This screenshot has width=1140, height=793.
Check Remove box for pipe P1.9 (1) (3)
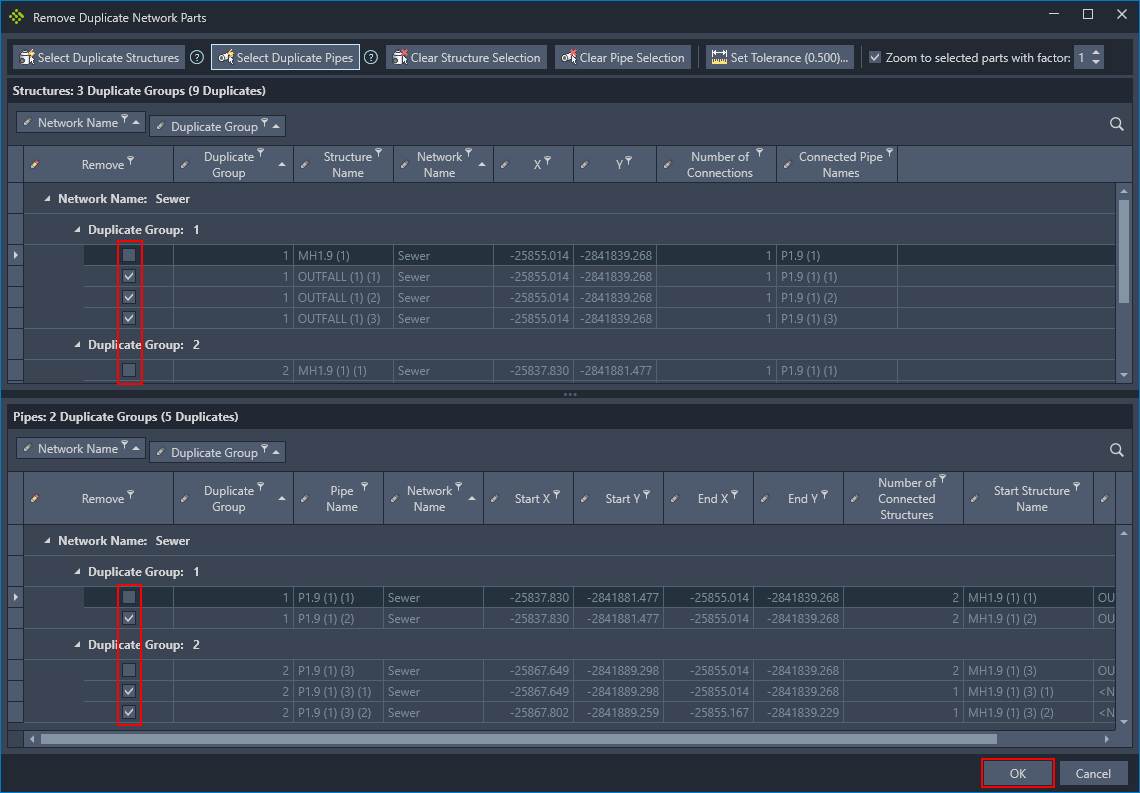(129, 670)
